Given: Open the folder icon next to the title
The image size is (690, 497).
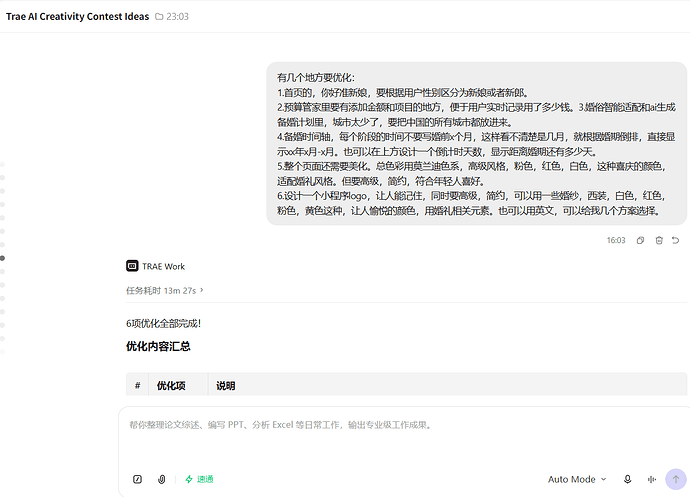Looking at the screenshot, I should [x=159, y=17].
